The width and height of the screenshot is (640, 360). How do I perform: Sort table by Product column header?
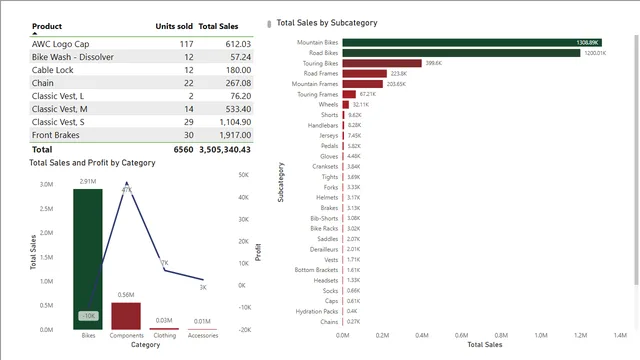(47, 26)
